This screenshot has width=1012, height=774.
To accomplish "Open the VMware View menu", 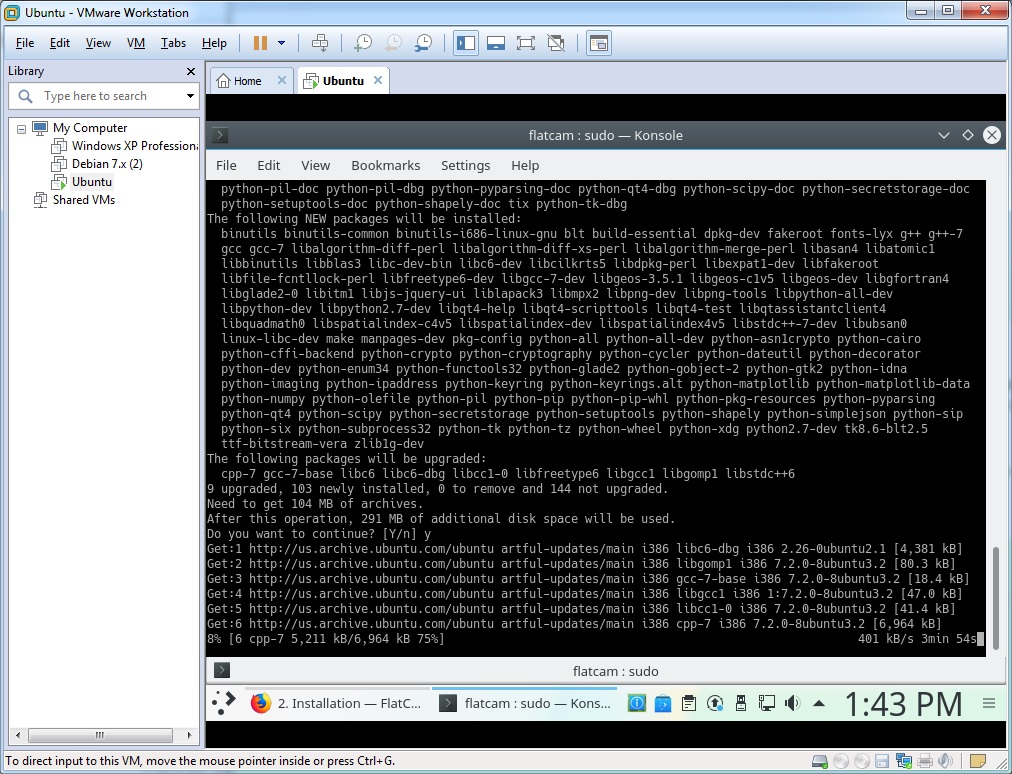I will [x=98, y=43].
